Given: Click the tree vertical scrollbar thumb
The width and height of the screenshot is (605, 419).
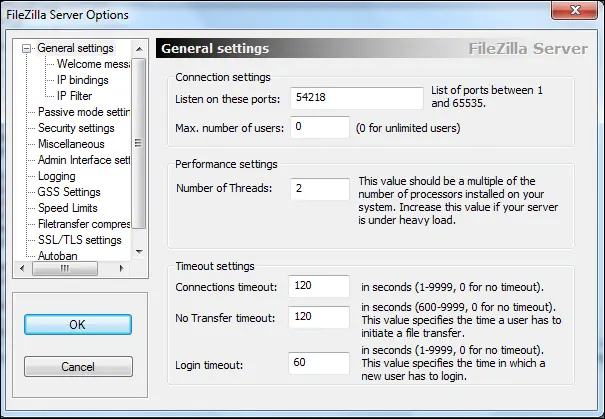Looking at the screenshot, I should tap(139, 144).
